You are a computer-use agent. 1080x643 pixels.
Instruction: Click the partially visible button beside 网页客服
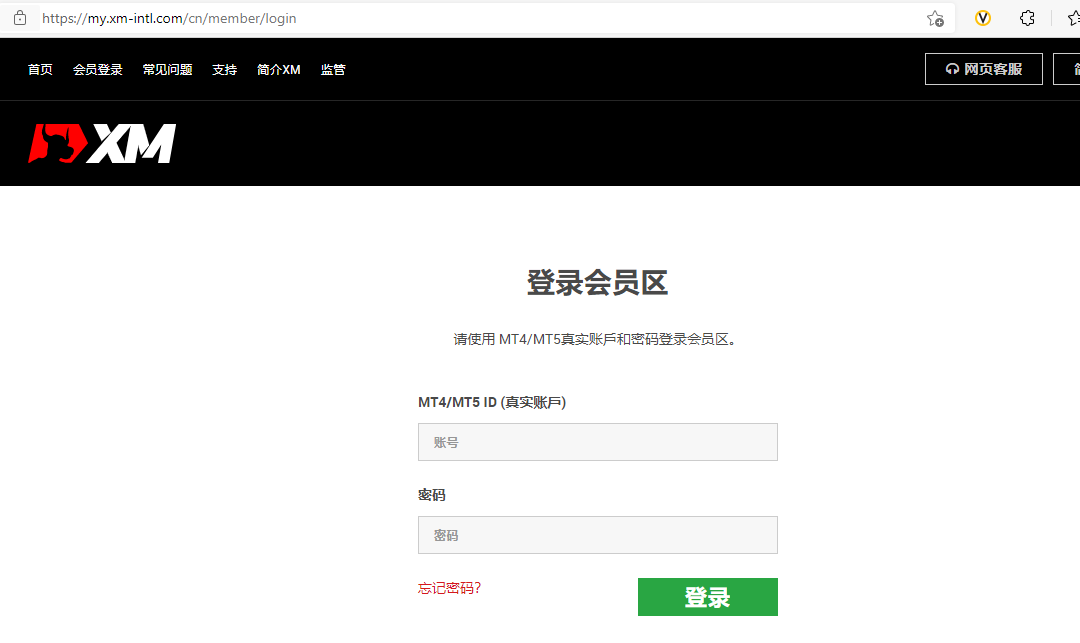(x=1068, y=70)
